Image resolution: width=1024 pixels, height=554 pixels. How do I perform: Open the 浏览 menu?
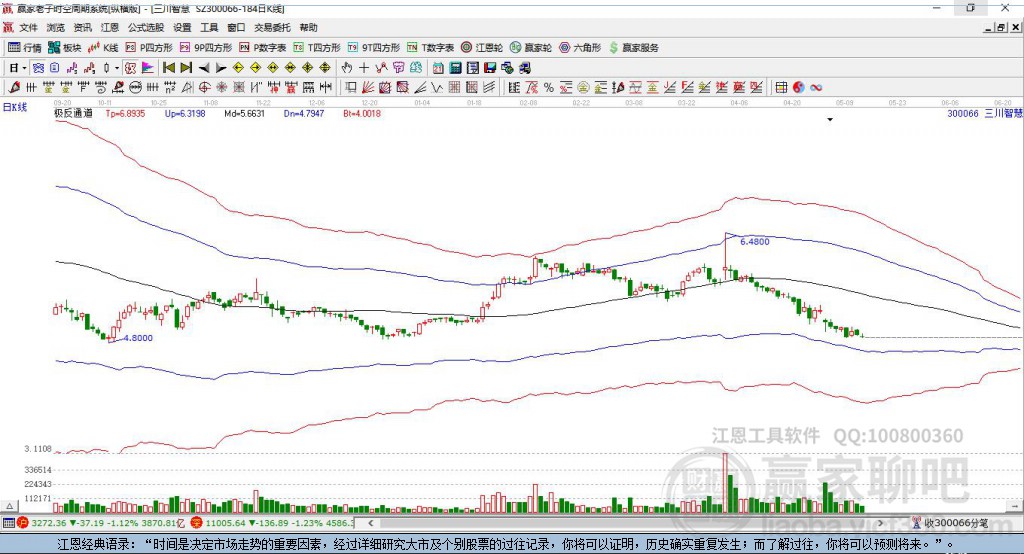(56, 27)
